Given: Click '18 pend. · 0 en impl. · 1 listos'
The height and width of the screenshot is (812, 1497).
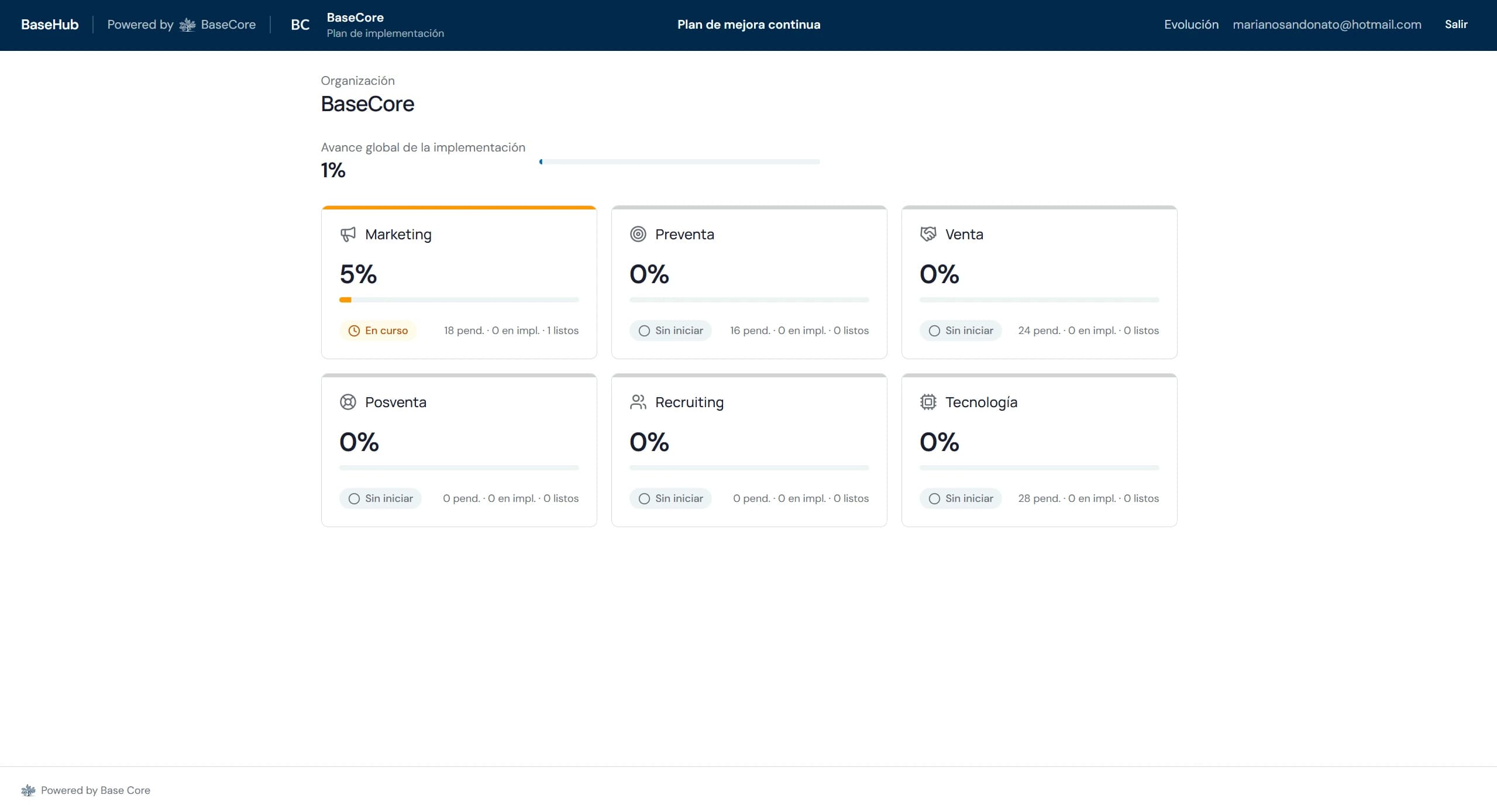Looking at the screenshot, I should click(511, 331).
